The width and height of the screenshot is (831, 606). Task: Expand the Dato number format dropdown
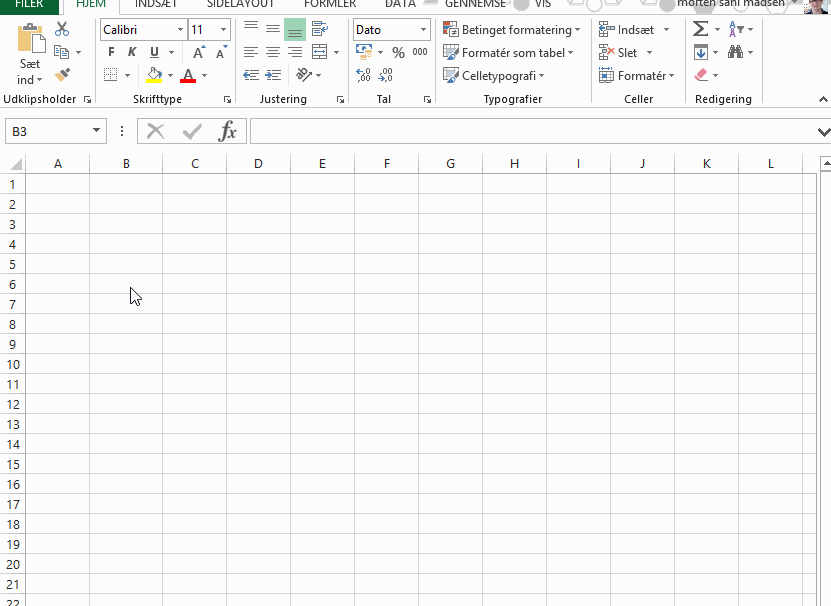[423, 30]
